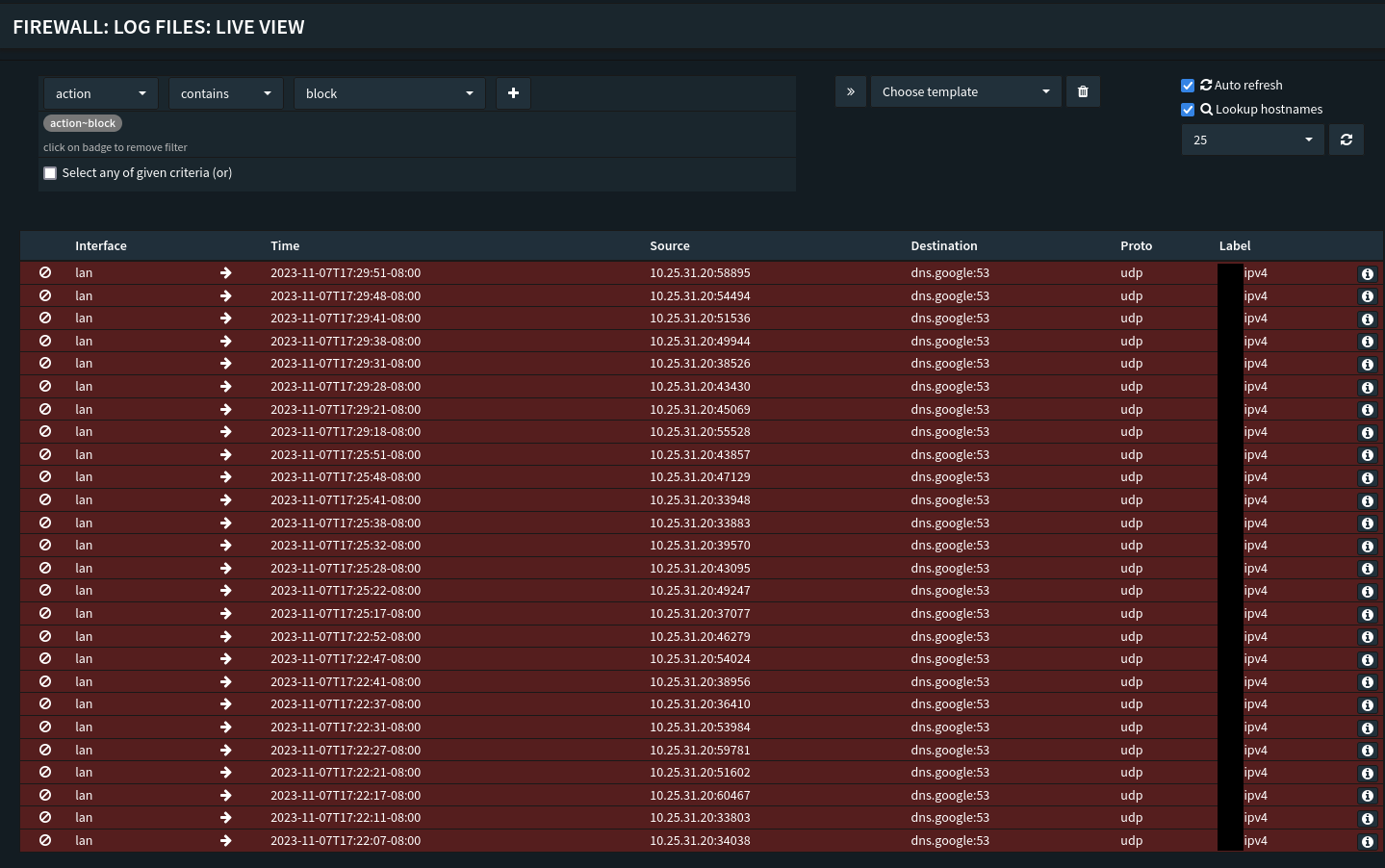This screenshot has height=868, width=1385.
Task: Select source 10.25.31.20:33803
Action: point(700,818)
